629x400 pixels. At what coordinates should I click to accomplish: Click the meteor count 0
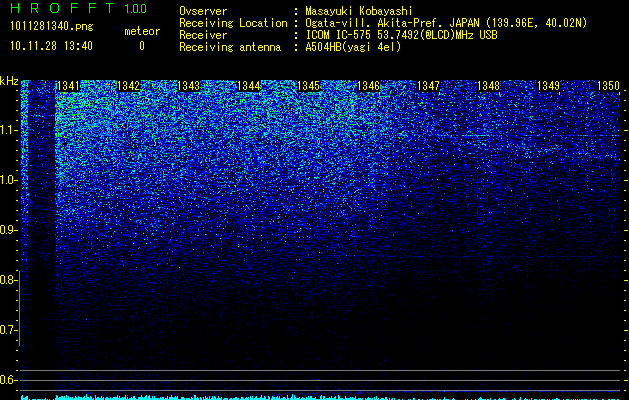142,46
